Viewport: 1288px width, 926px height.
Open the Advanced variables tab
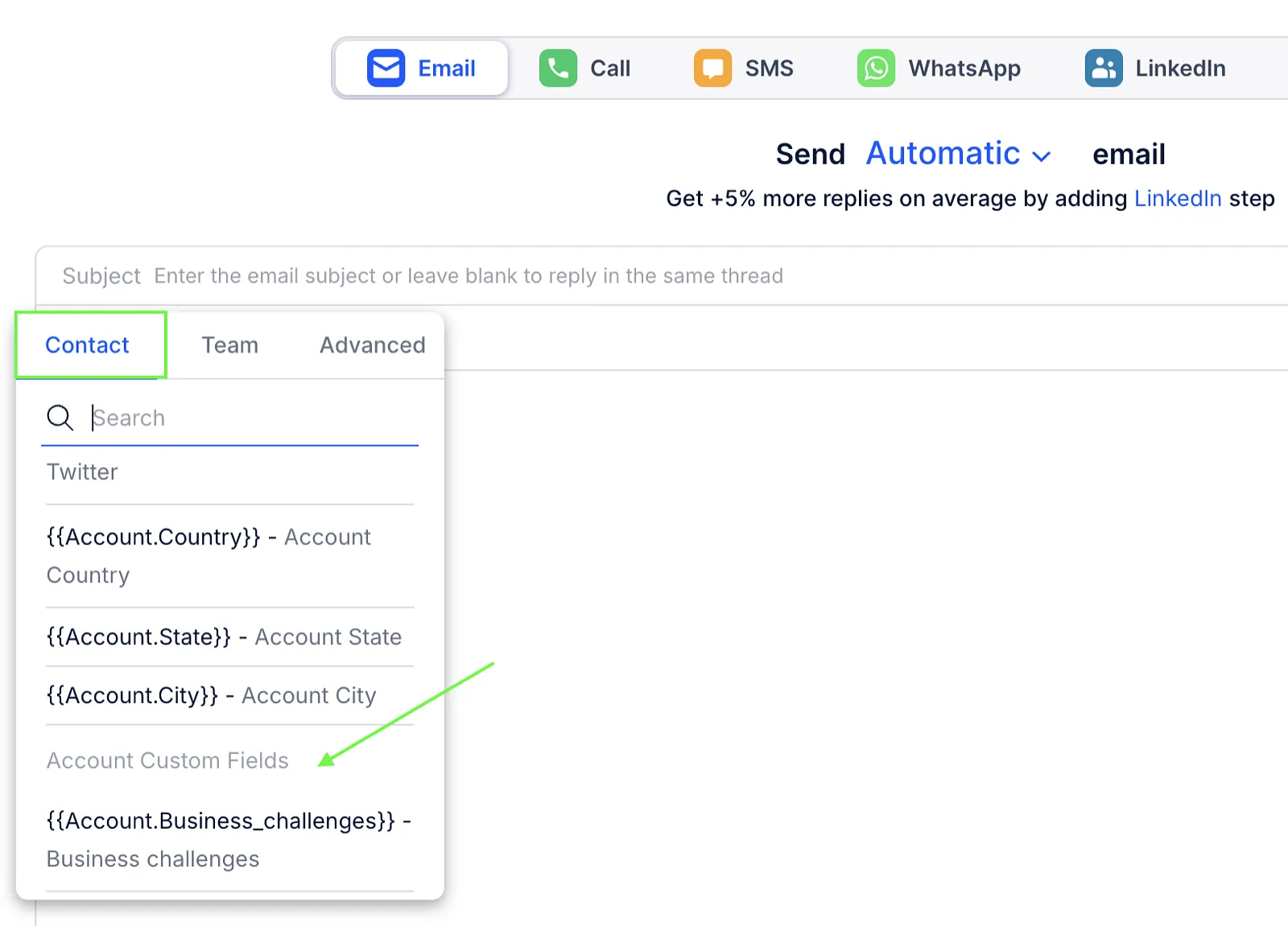point(372,345)
